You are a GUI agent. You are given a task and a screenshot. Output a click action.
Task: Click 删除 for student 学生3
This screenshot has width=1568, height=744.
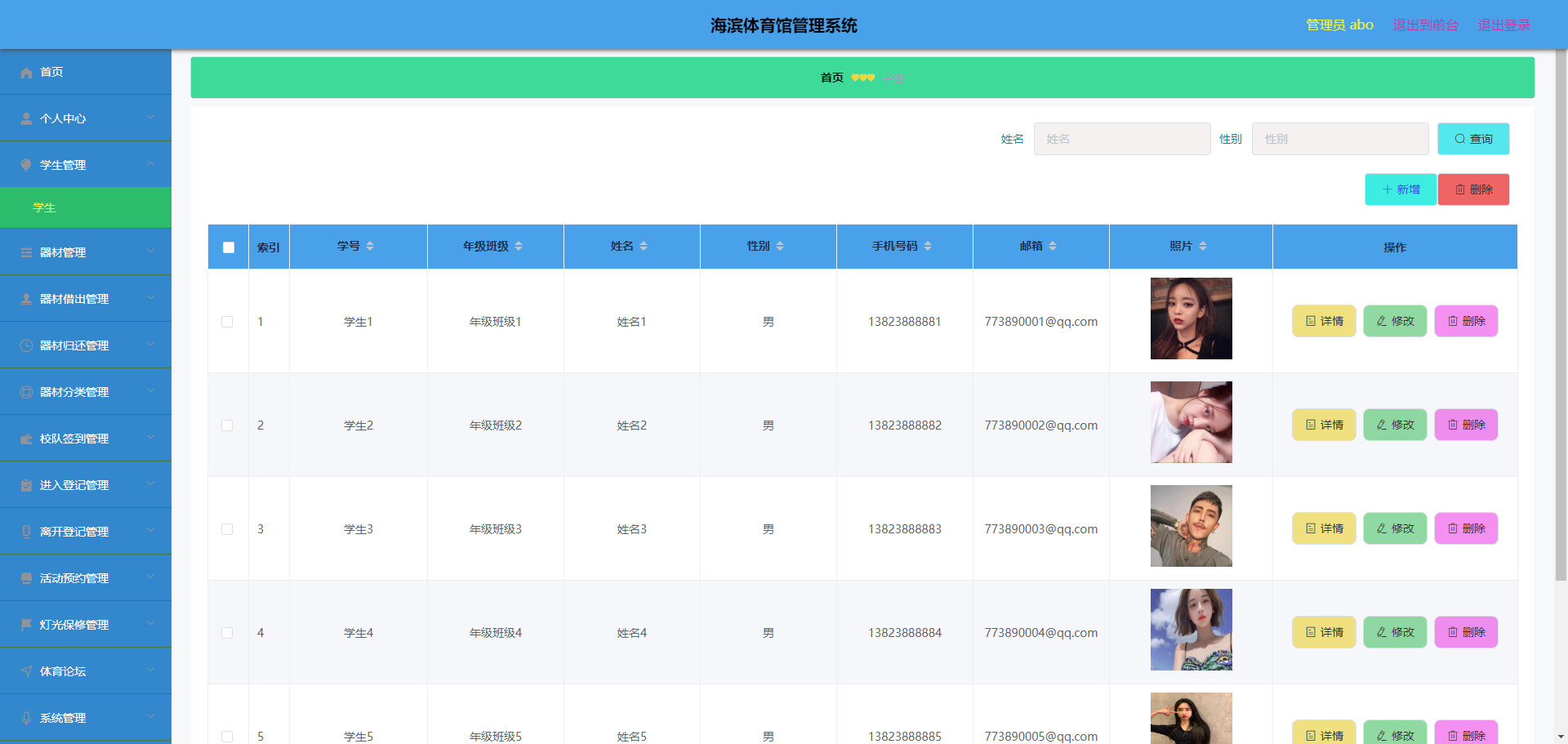(x=1466, y=528)
